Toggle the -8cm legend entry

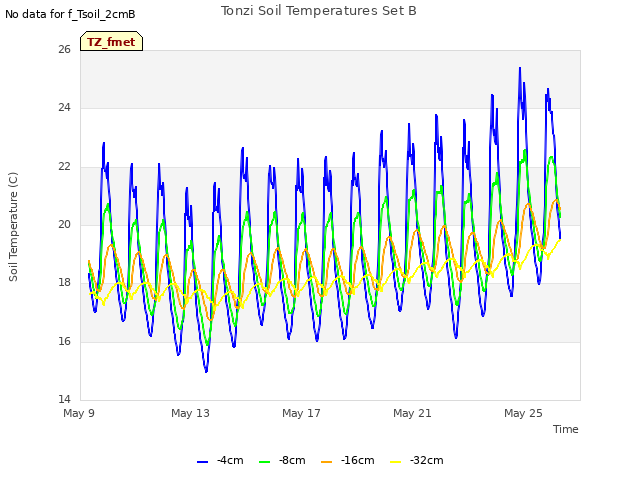tap(282, 460)
